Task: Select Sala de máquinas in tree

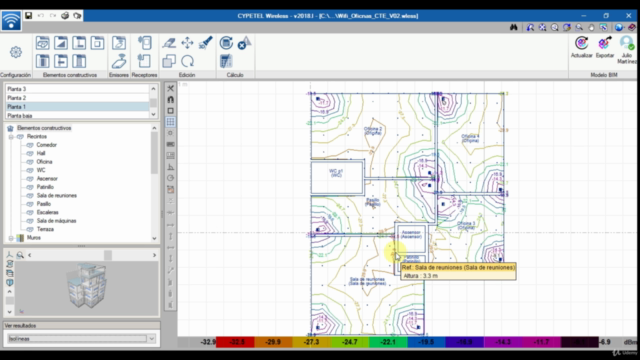Action: point(56,221)
